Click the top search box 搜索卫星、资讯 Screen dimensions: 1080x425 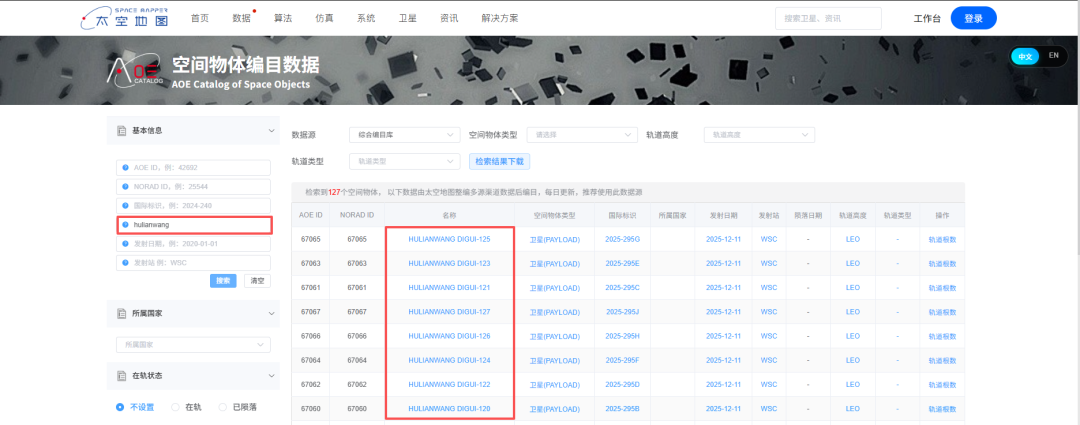827,18
